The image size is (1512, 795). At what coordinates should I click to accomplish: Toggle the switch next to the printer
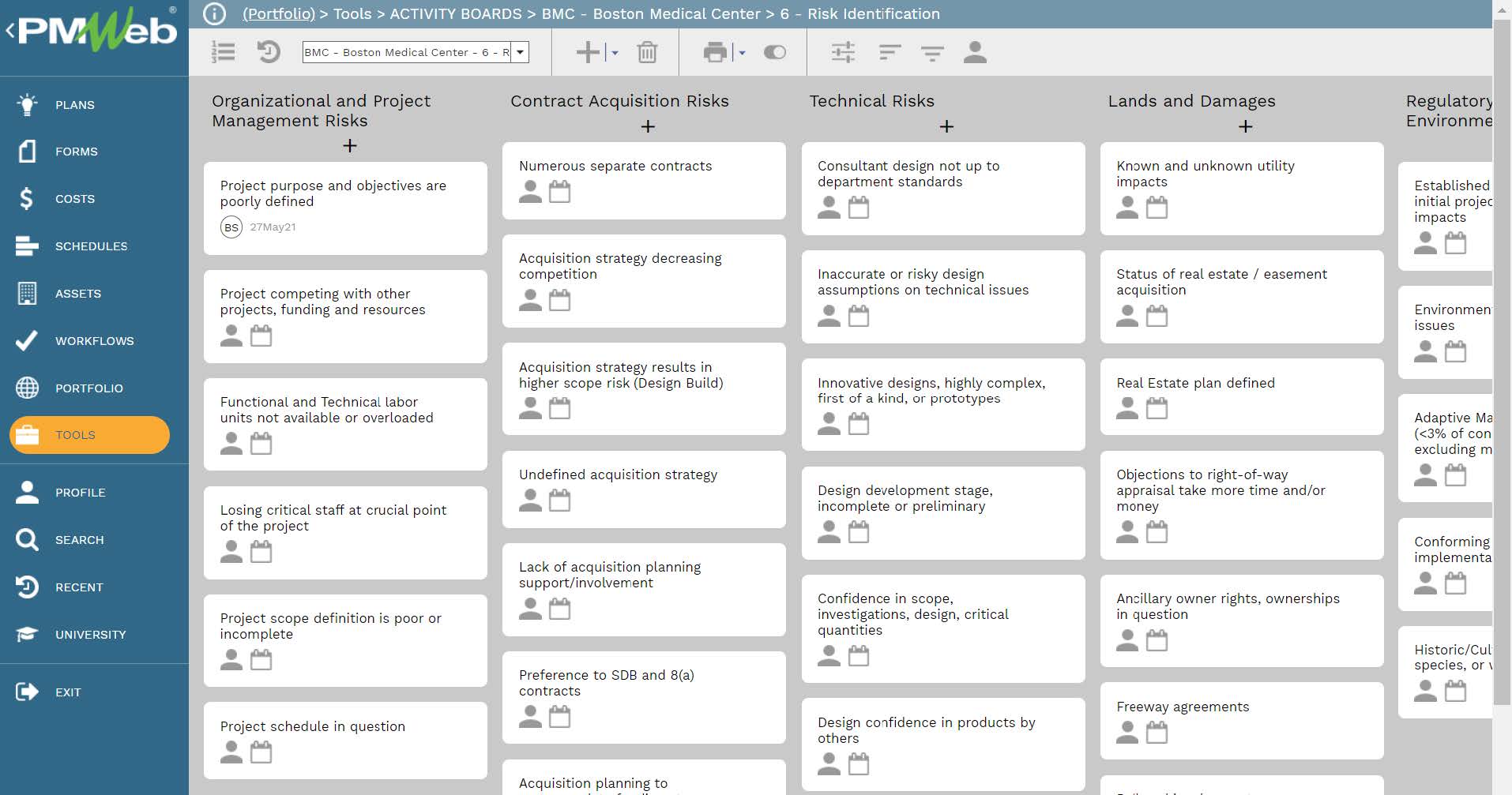coord(775,52)
